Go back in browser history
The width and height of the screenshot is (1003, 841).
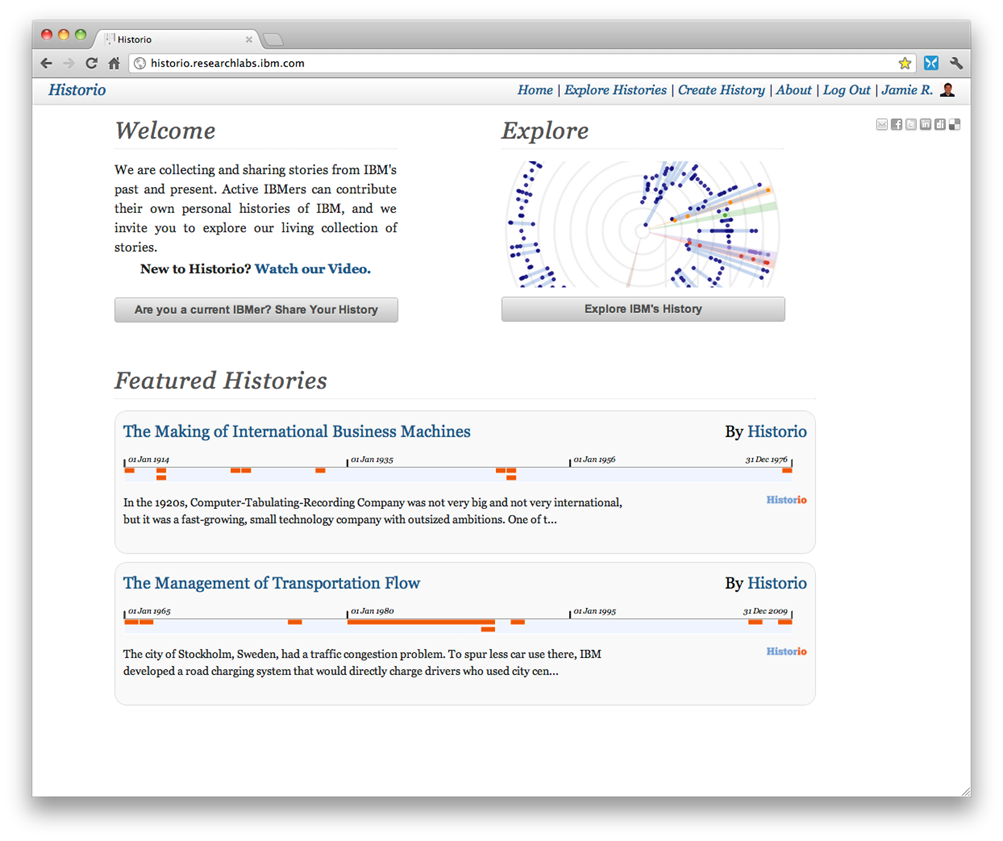click(47, 63)
